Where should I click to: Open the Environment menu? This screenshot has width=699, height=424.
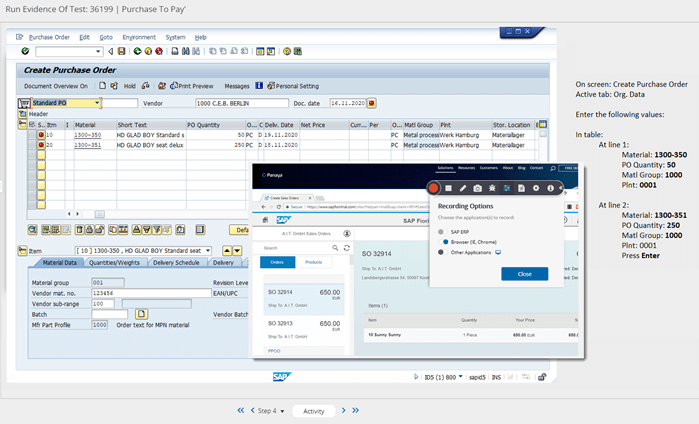(x=139, y=37)
